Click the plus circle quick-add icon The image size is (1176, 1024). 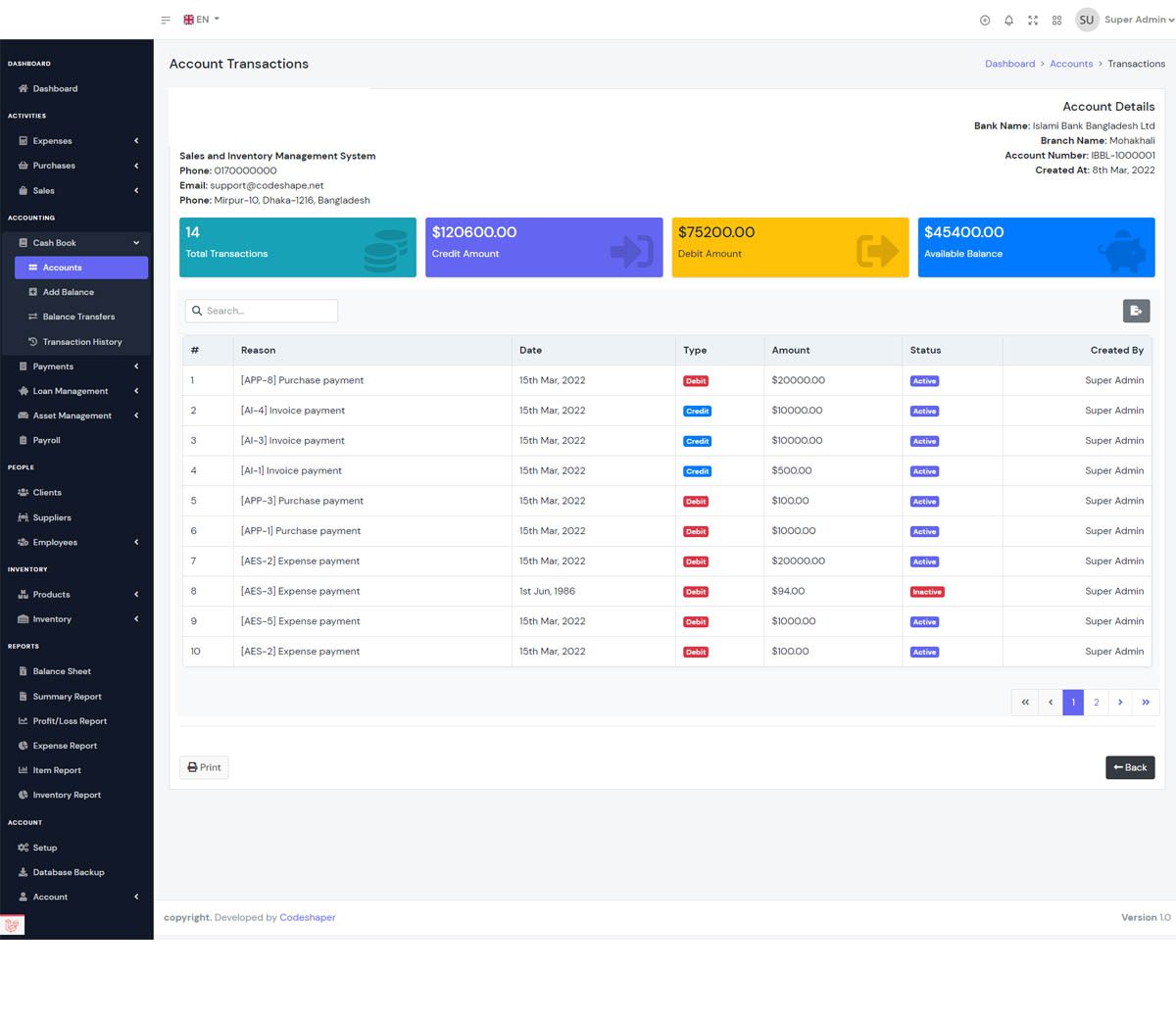point(985,20)
